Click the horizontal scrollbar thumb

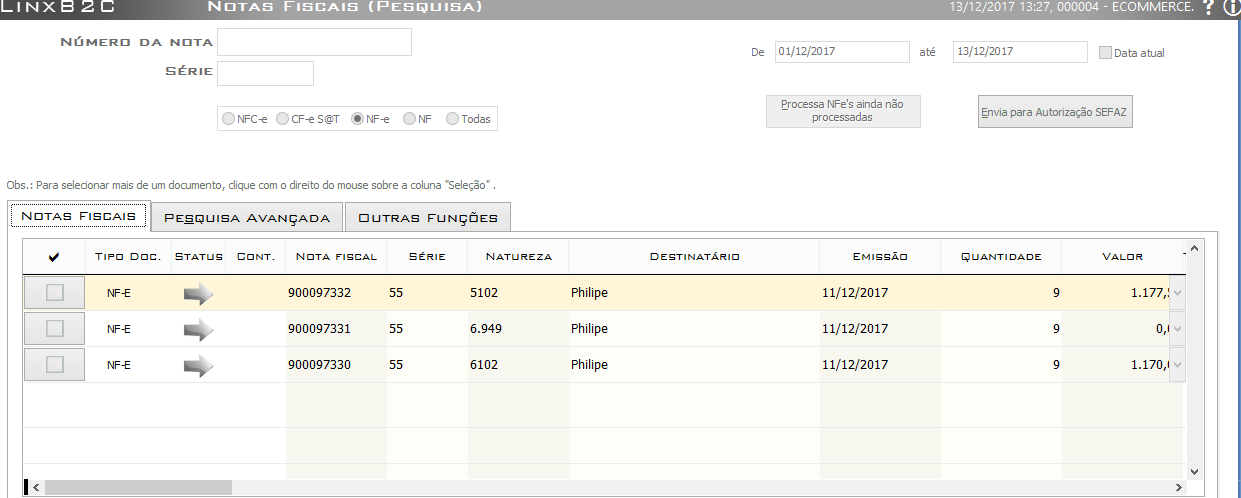(x=137, y=487)
